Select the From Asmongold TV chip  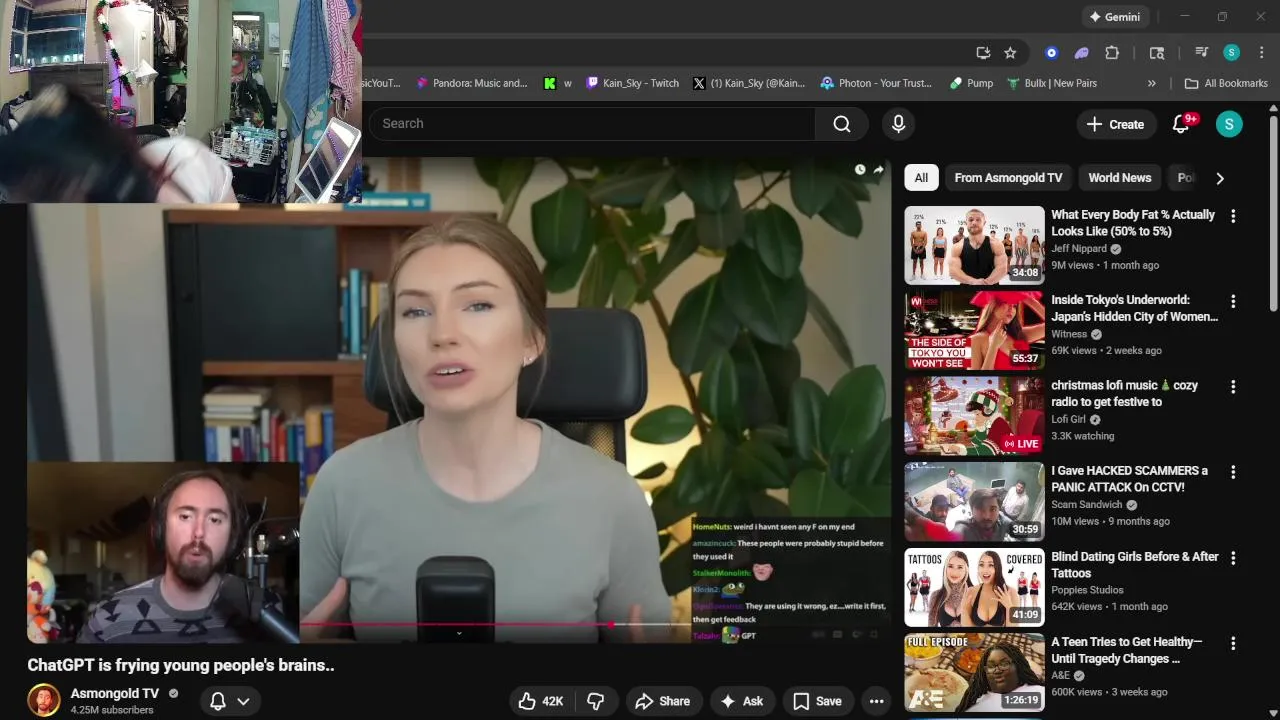[1008, 178]
